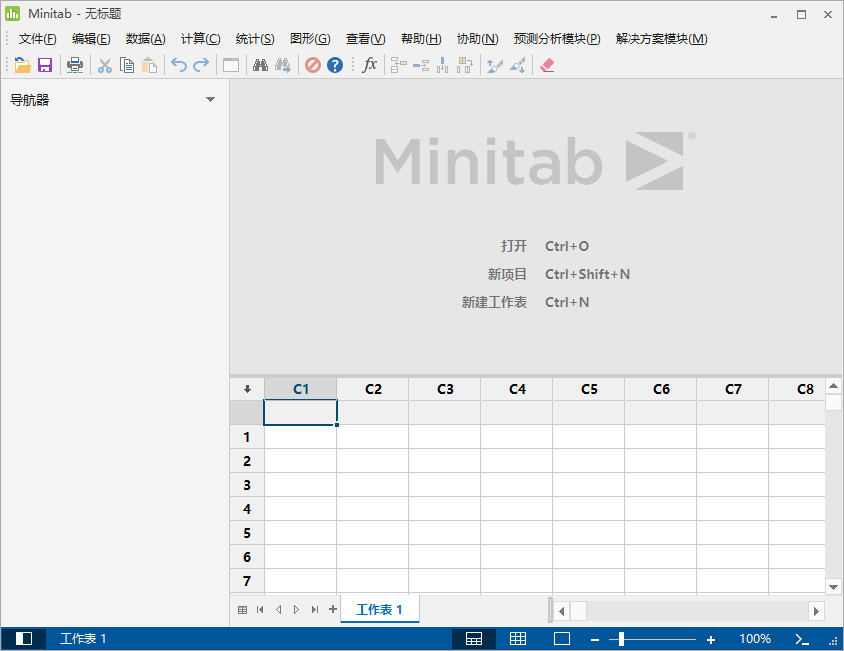
Task: Select column header C4
Action: pyautogui.click(x=517, y=389)
